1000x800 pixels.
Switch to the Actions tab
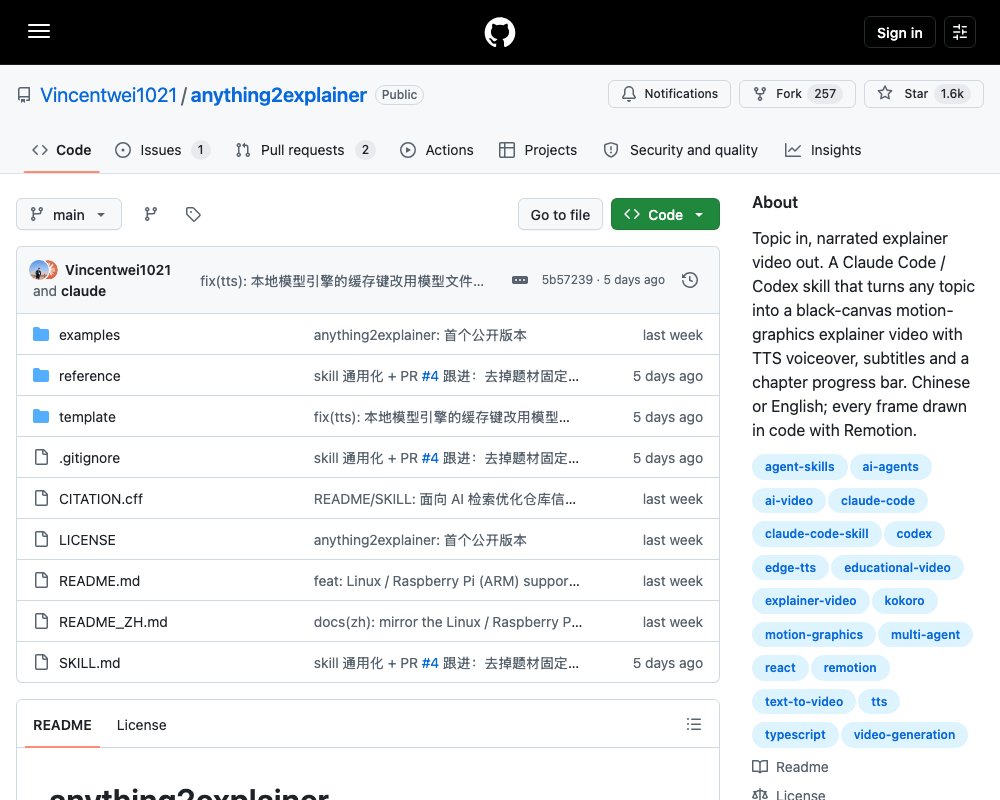(437, 150)
